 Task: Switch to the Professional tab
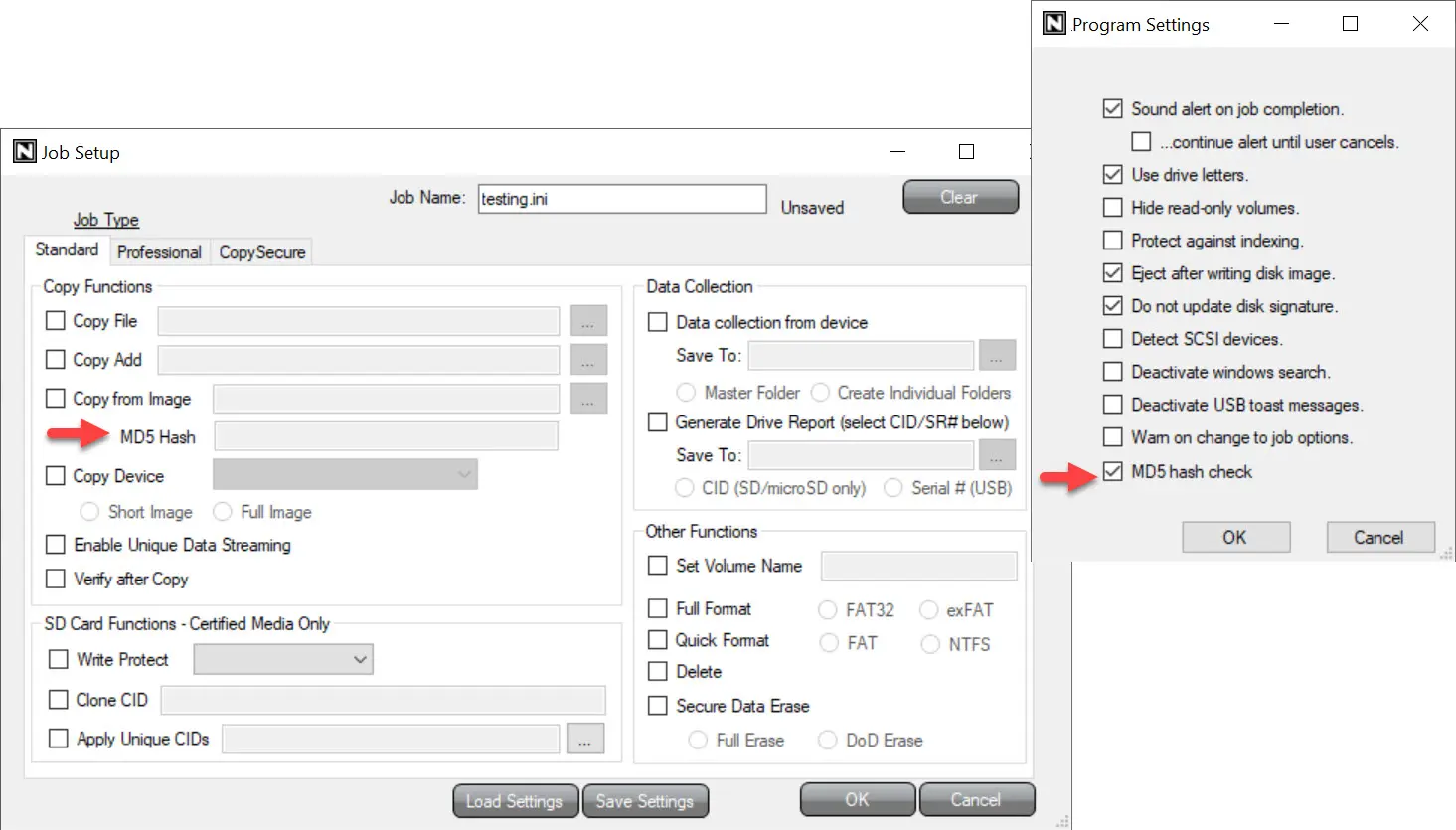click(159, 252)
